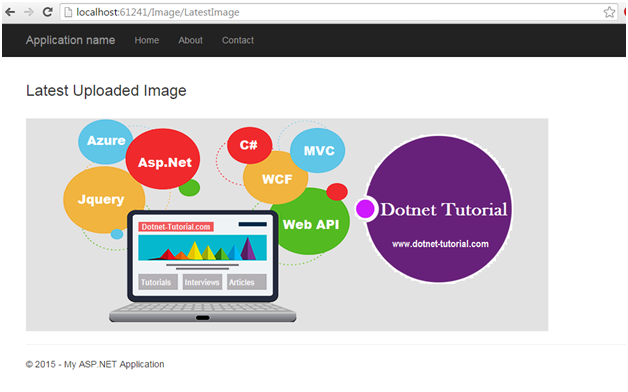
Task: Select the Latest Uploaded Image heading
Action: (x=106, y=91)
